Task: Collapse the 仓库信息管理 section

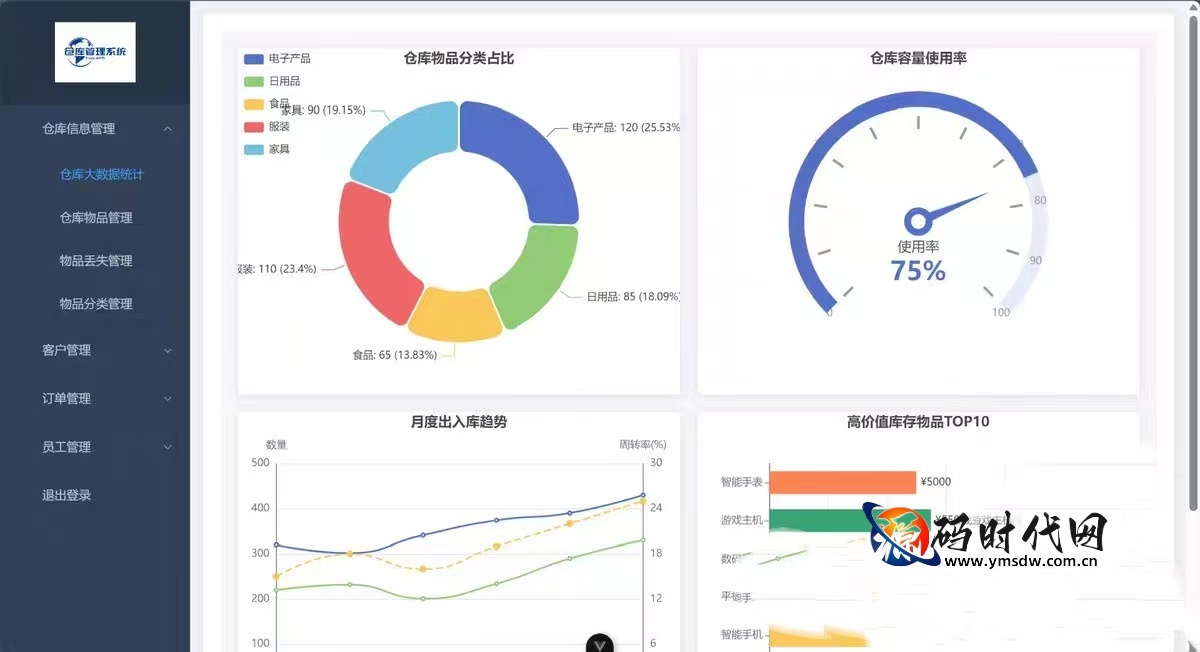Action: 95,129
